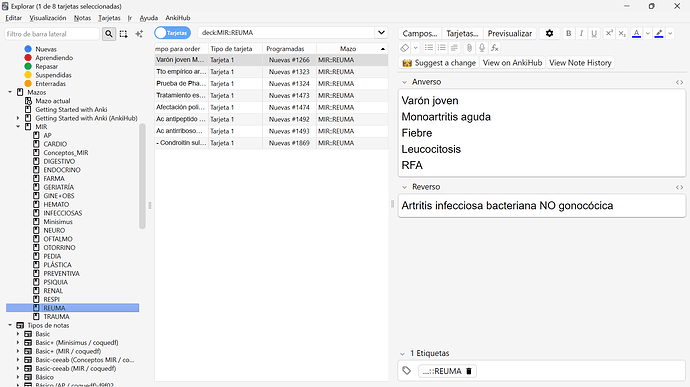Sort by the Programadas column header
This screenshot has height=387, width=690.
(x=285, y=49)
